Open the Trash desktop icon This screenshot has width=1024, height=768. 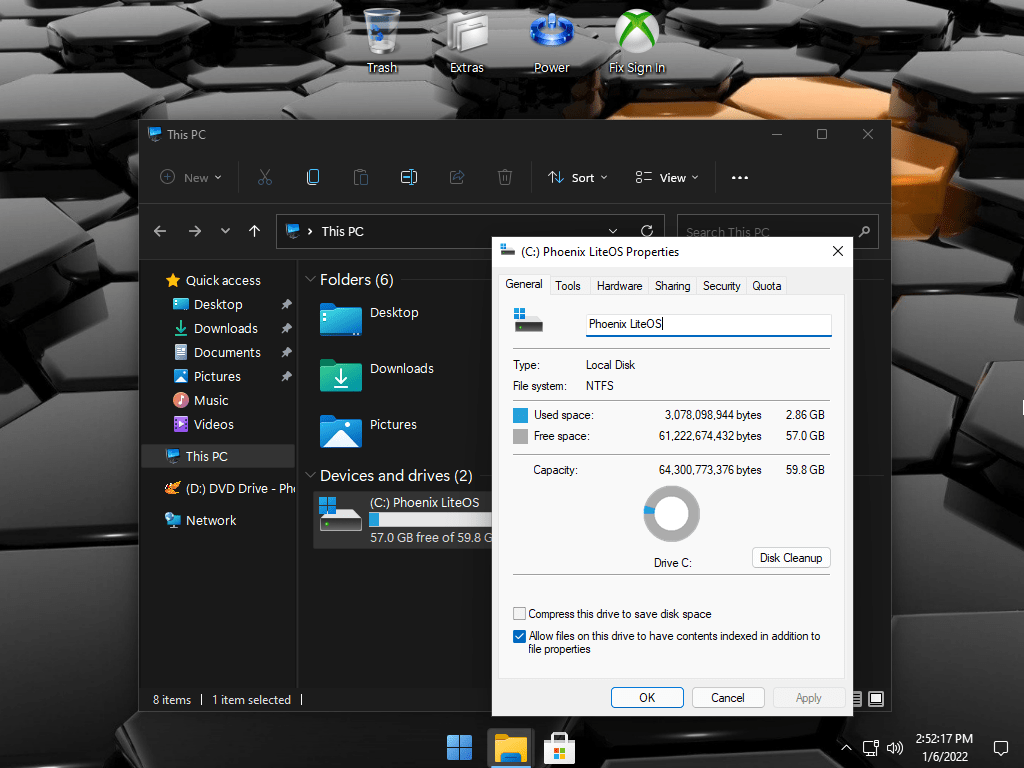click(381, 41)
